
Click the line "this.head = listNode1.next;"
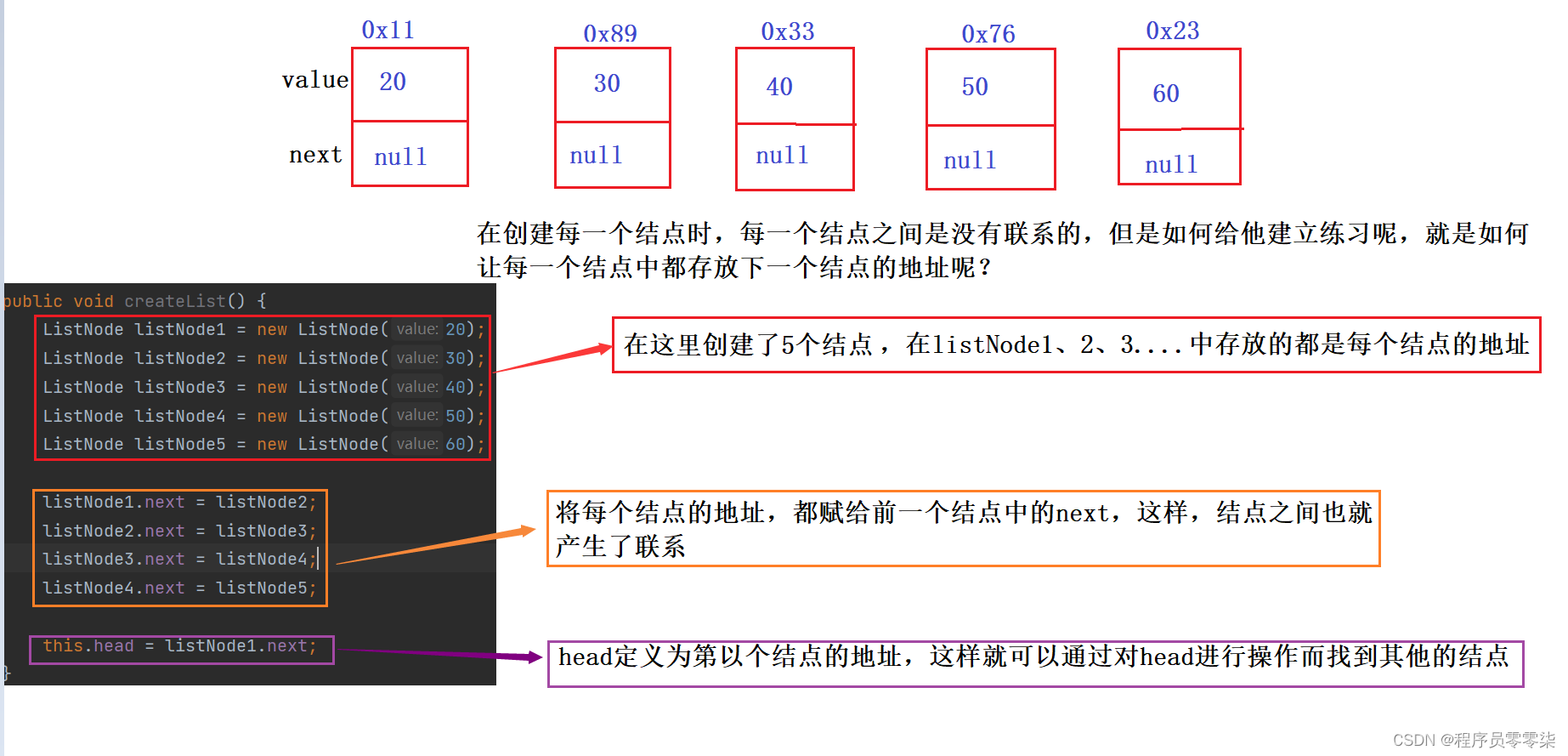[x=179, y=645]
